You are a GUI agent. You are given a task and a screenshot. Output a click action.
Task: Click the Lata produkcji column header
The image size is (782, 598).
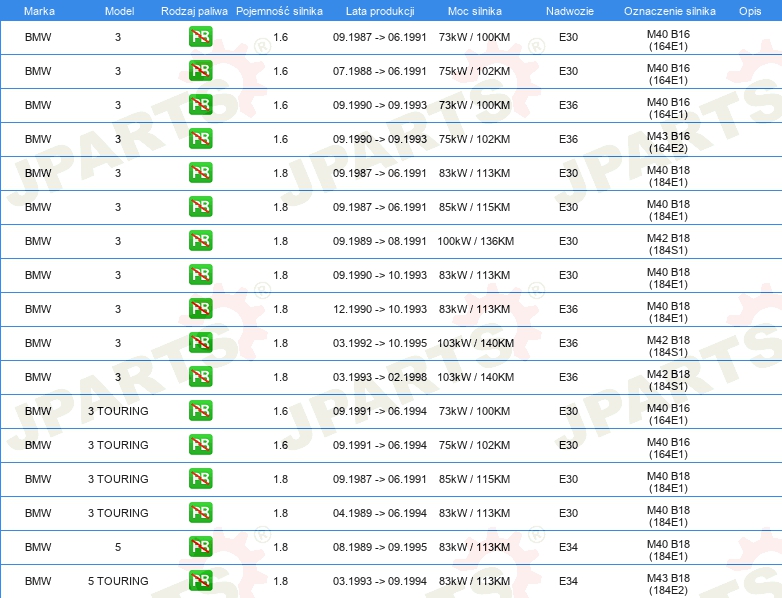(380, 11)
